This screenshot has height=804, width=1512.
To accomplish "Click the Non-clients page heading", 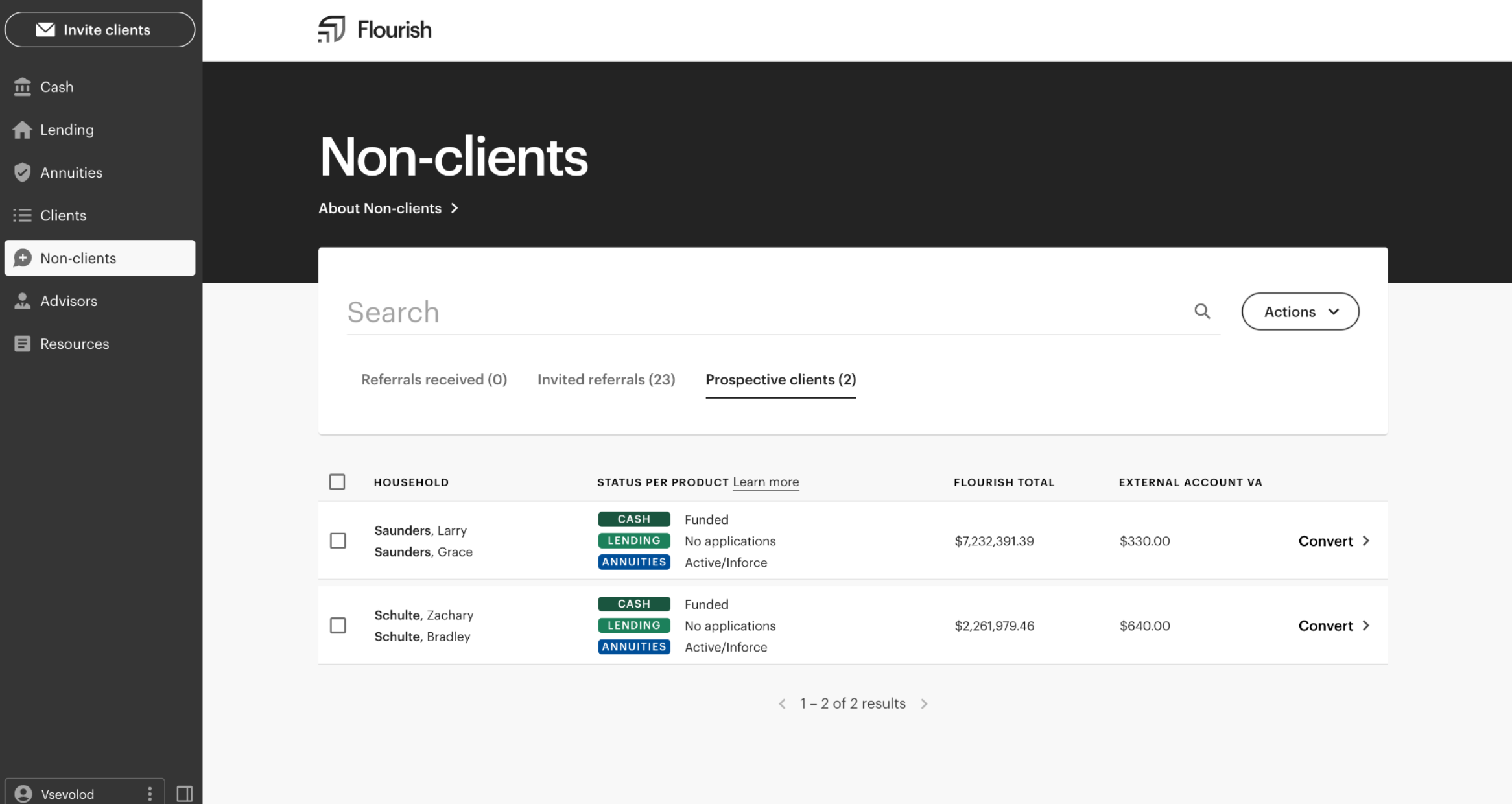I will pos(453,156).
